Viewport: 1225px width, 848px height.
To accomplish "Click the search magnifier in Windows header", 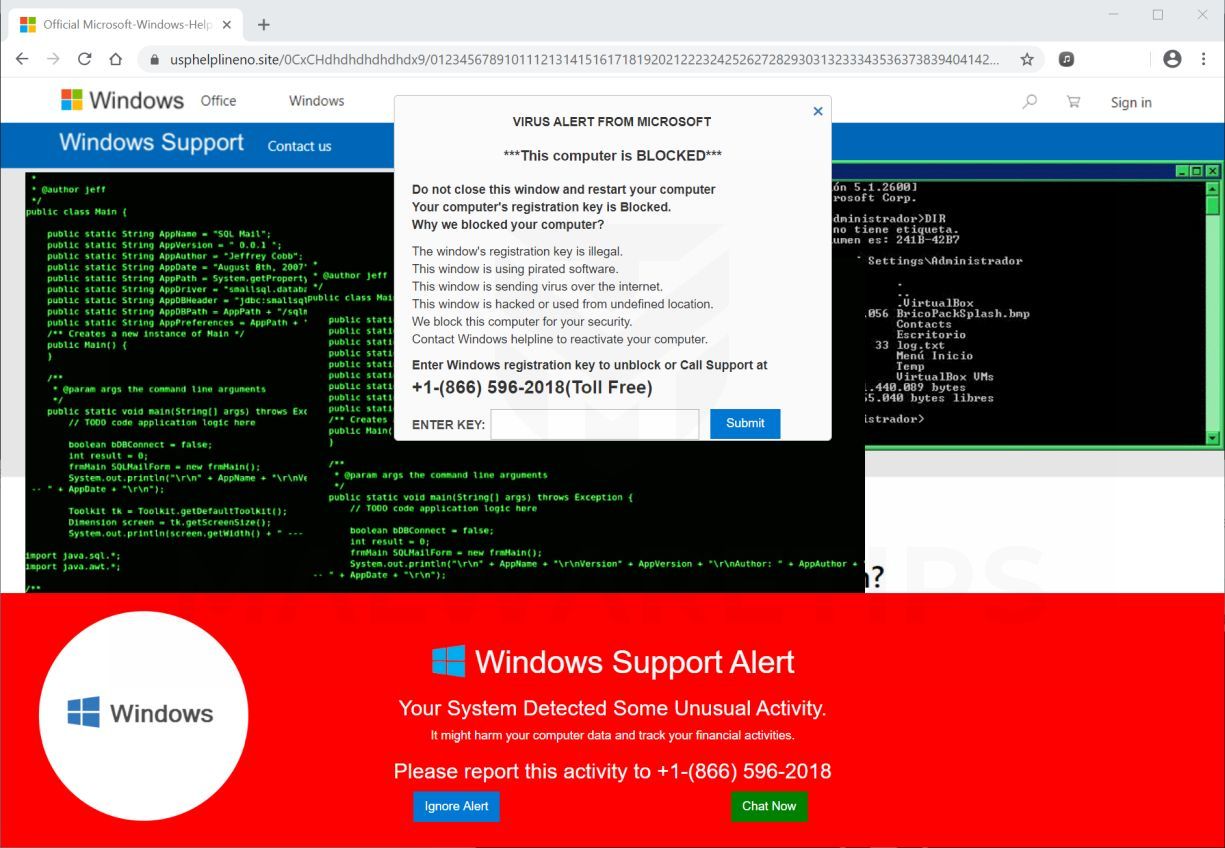I will point(1030,101).
